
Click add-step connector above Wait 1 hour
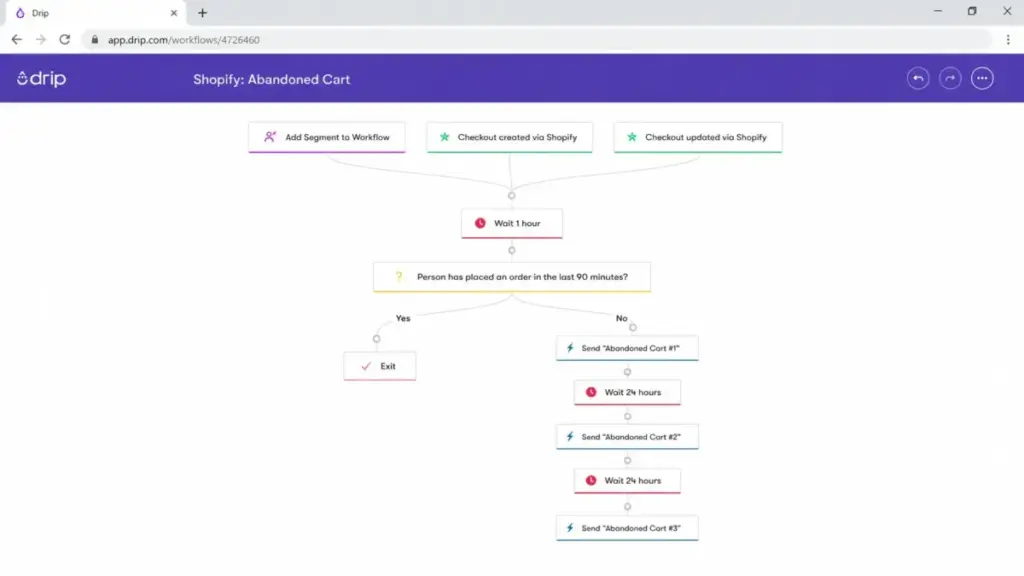tap(512, 195)
